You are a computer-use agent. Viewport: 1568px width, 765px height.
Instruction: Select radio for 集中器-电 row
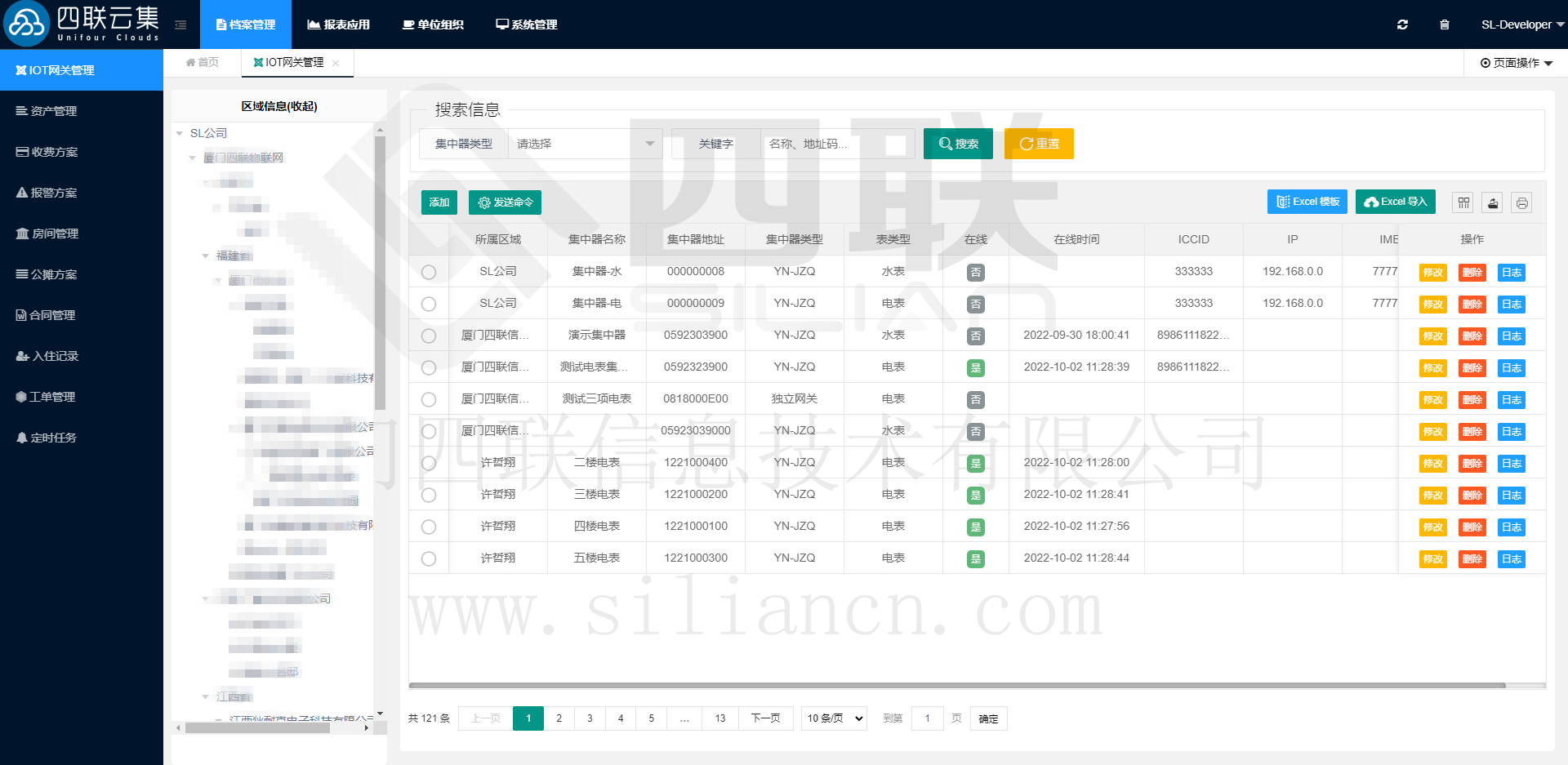click(x=429, y=304)
